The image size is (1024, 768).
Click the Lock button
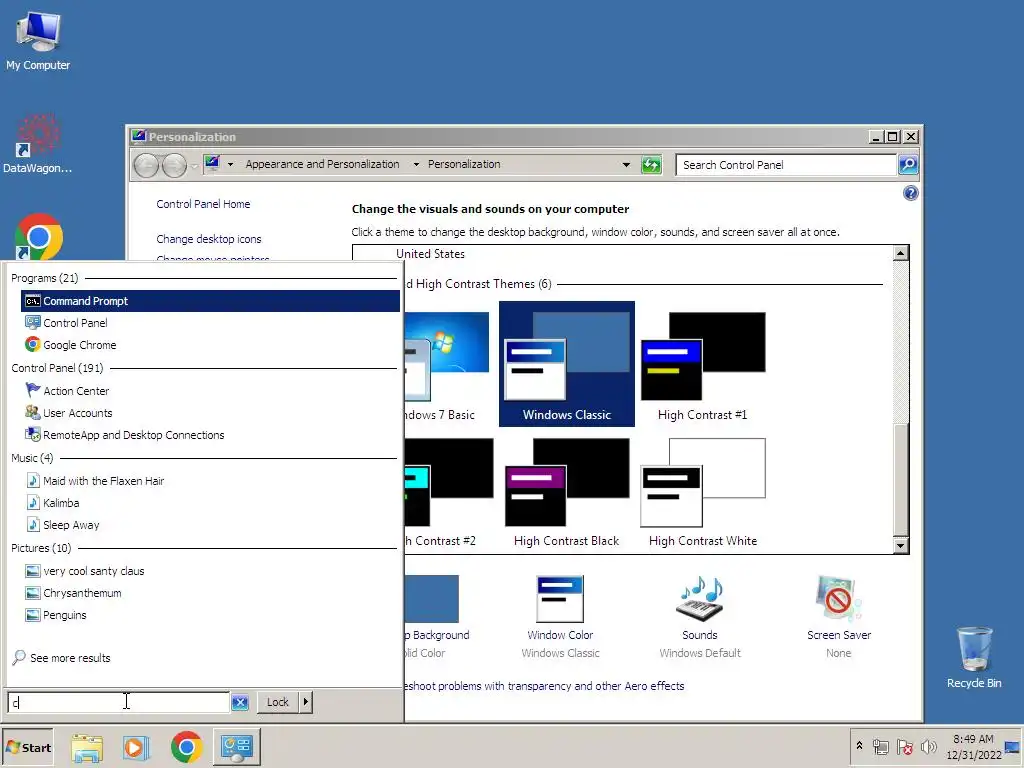pos(278,702)
